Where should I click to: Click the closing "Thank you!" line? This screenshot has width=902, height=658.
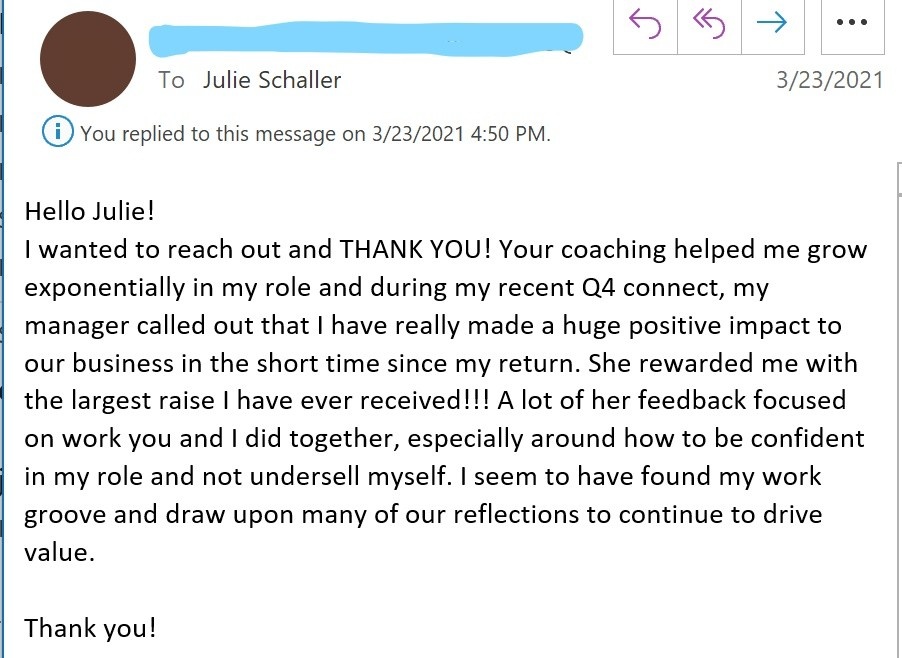coord(90,628)
